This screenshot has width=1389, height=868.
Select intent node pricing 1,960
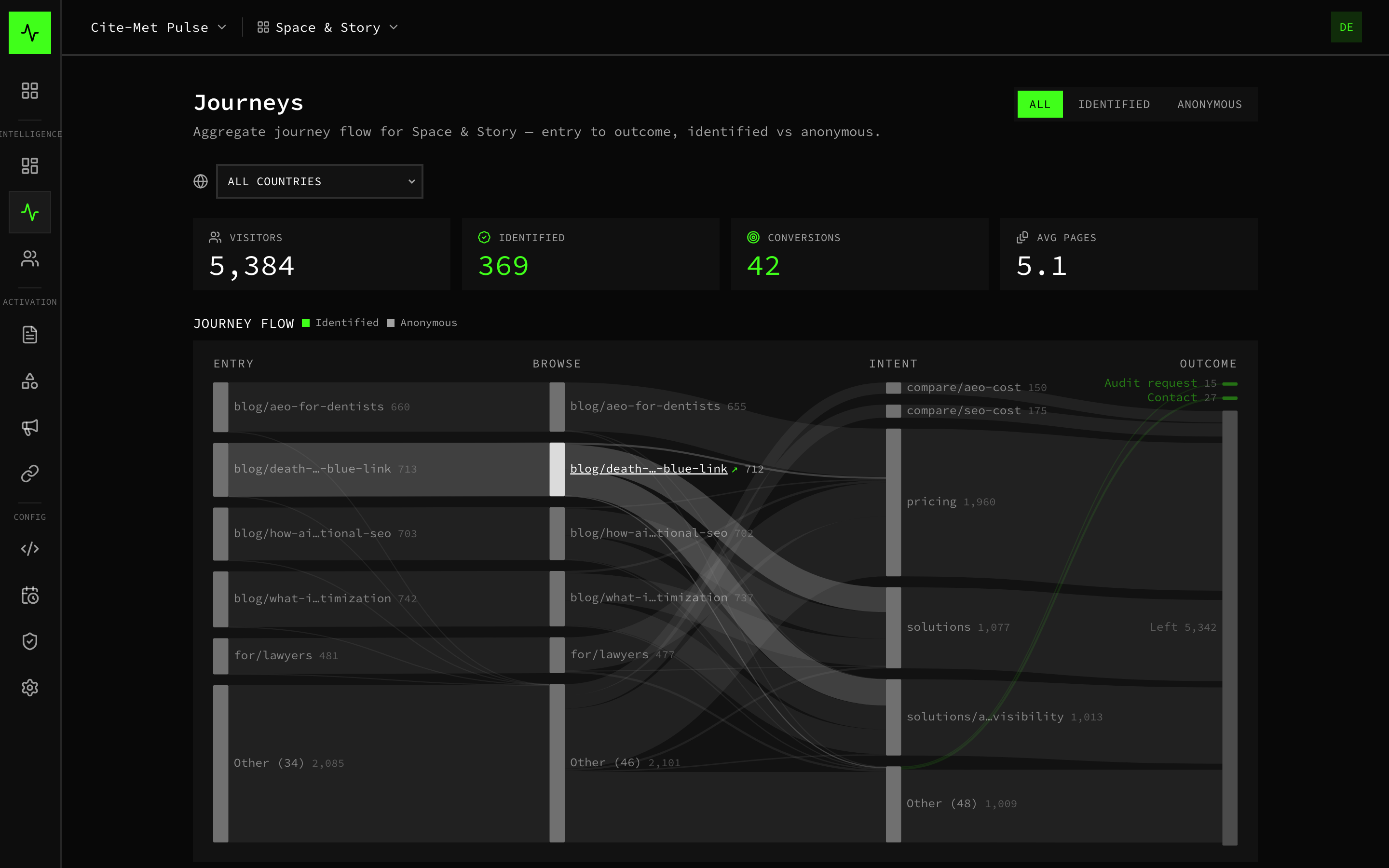pyautogui.click(x=893, y=502)
